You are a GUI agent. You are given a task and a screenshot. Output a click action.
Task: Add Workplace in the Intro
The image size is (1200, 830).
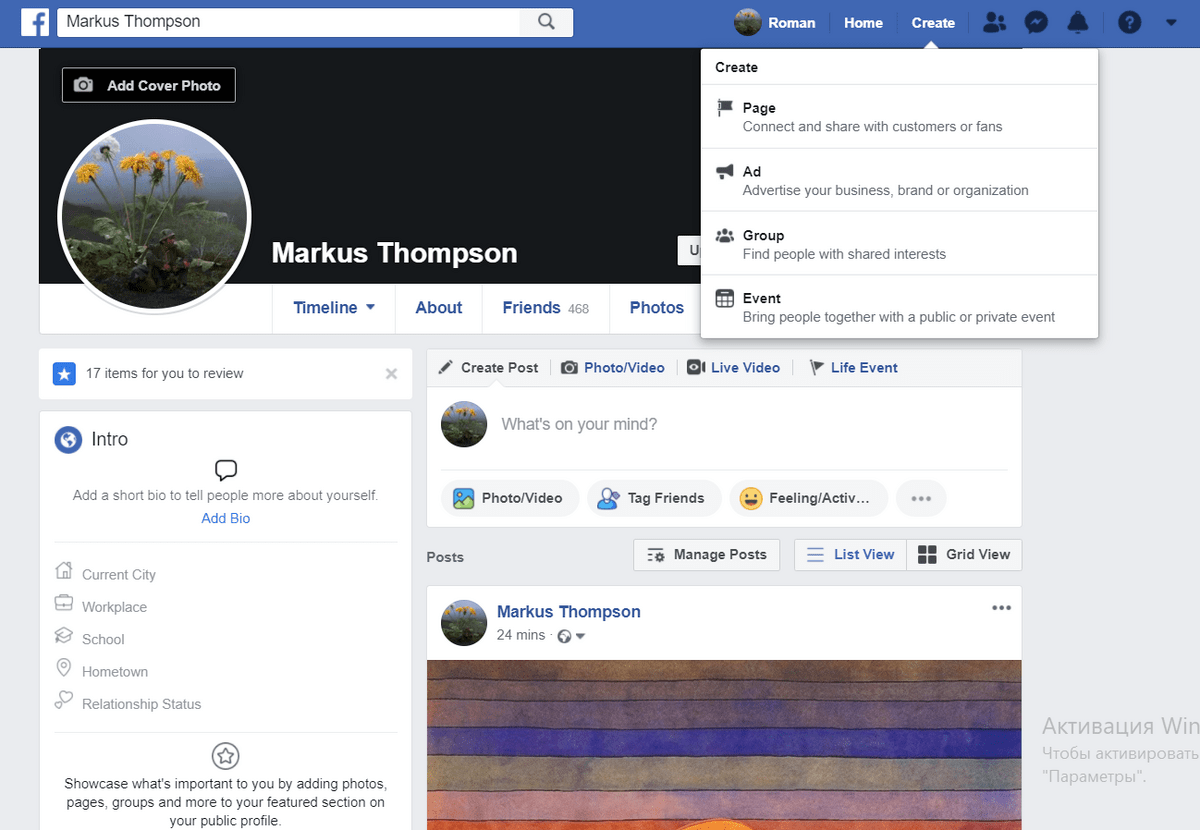114,607
